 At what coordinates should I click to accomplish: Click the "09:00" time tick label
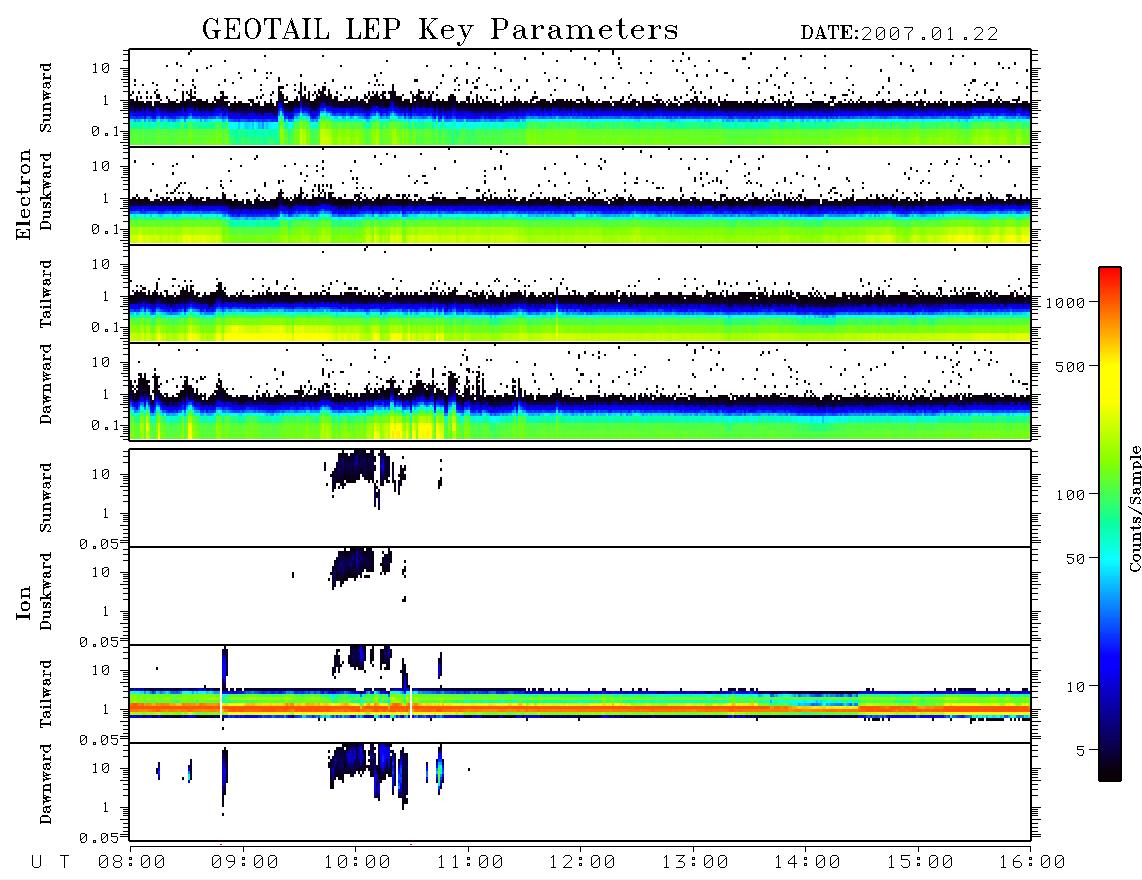(x=245, y=863)
